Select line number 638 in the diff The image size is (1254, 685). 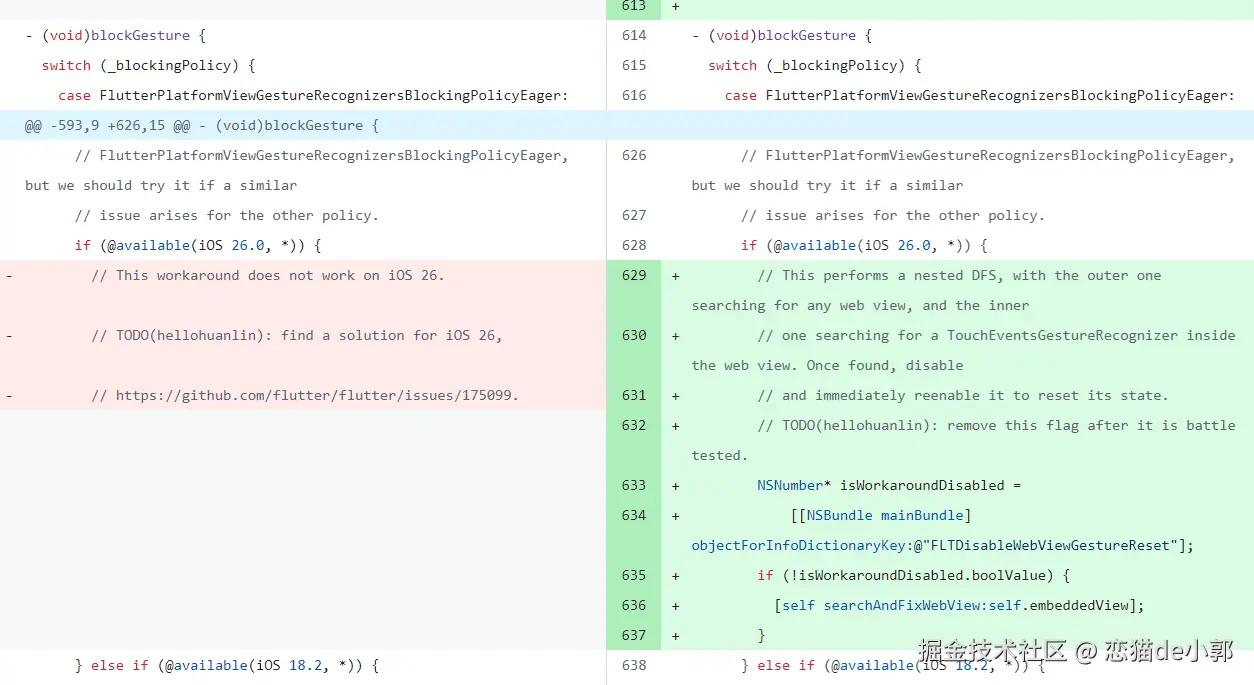click(634, 665)
